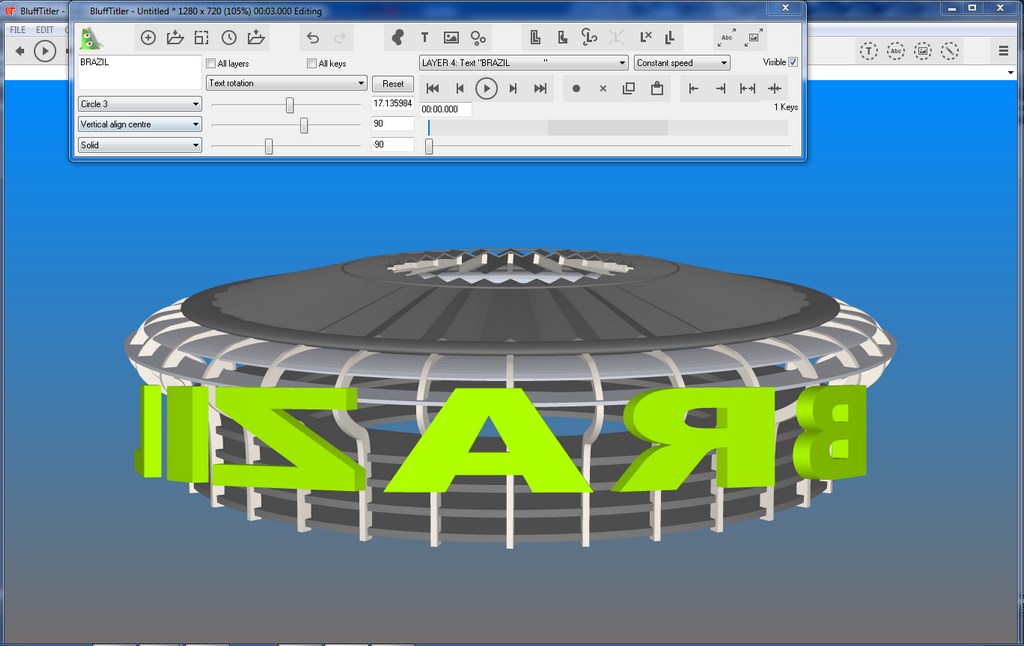Step to the previous key
This screenshot has width=1024, height=646.
tap(460, 89)
